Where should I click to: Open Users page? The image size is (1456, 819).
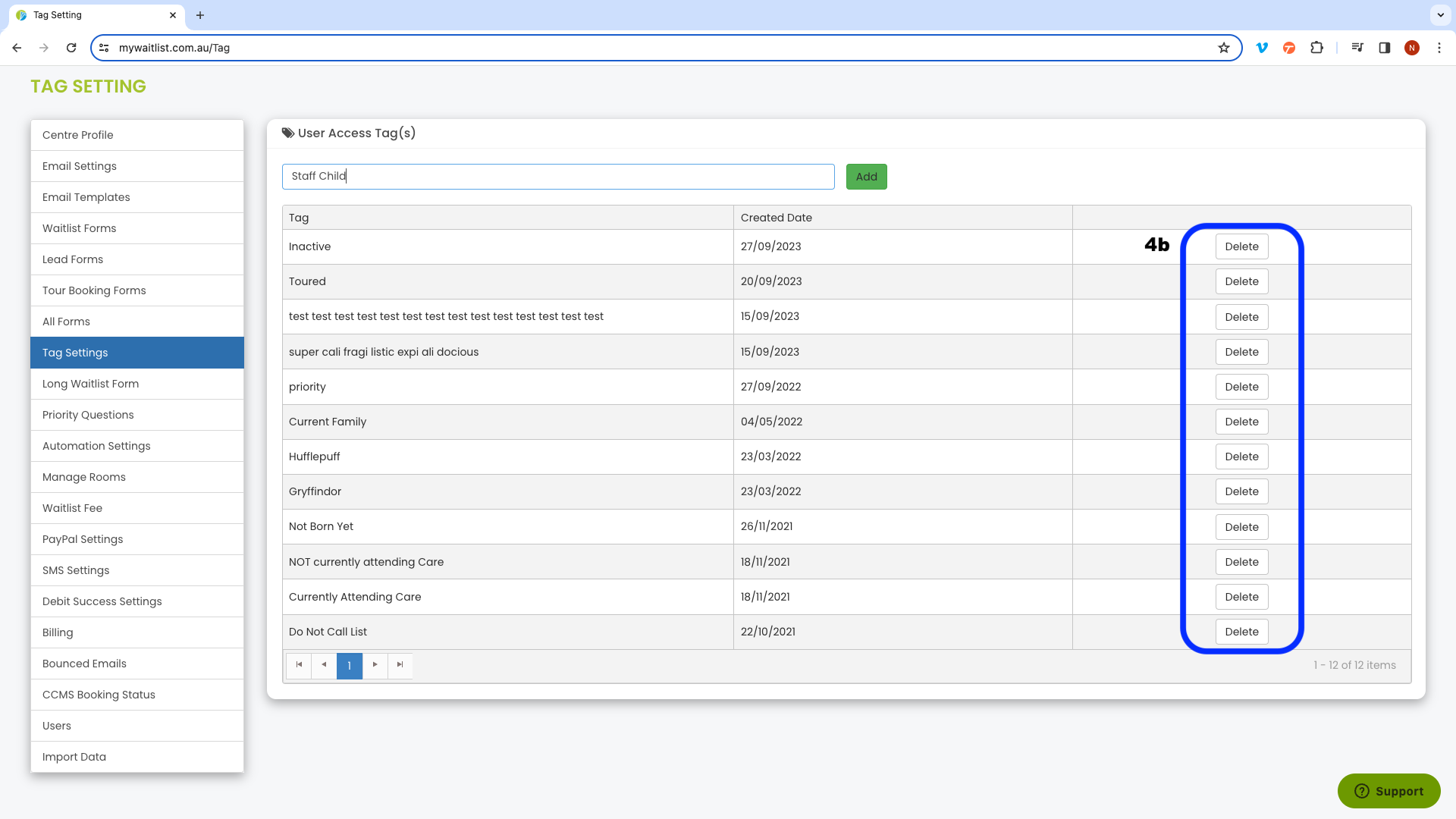[x=137, y=726]
